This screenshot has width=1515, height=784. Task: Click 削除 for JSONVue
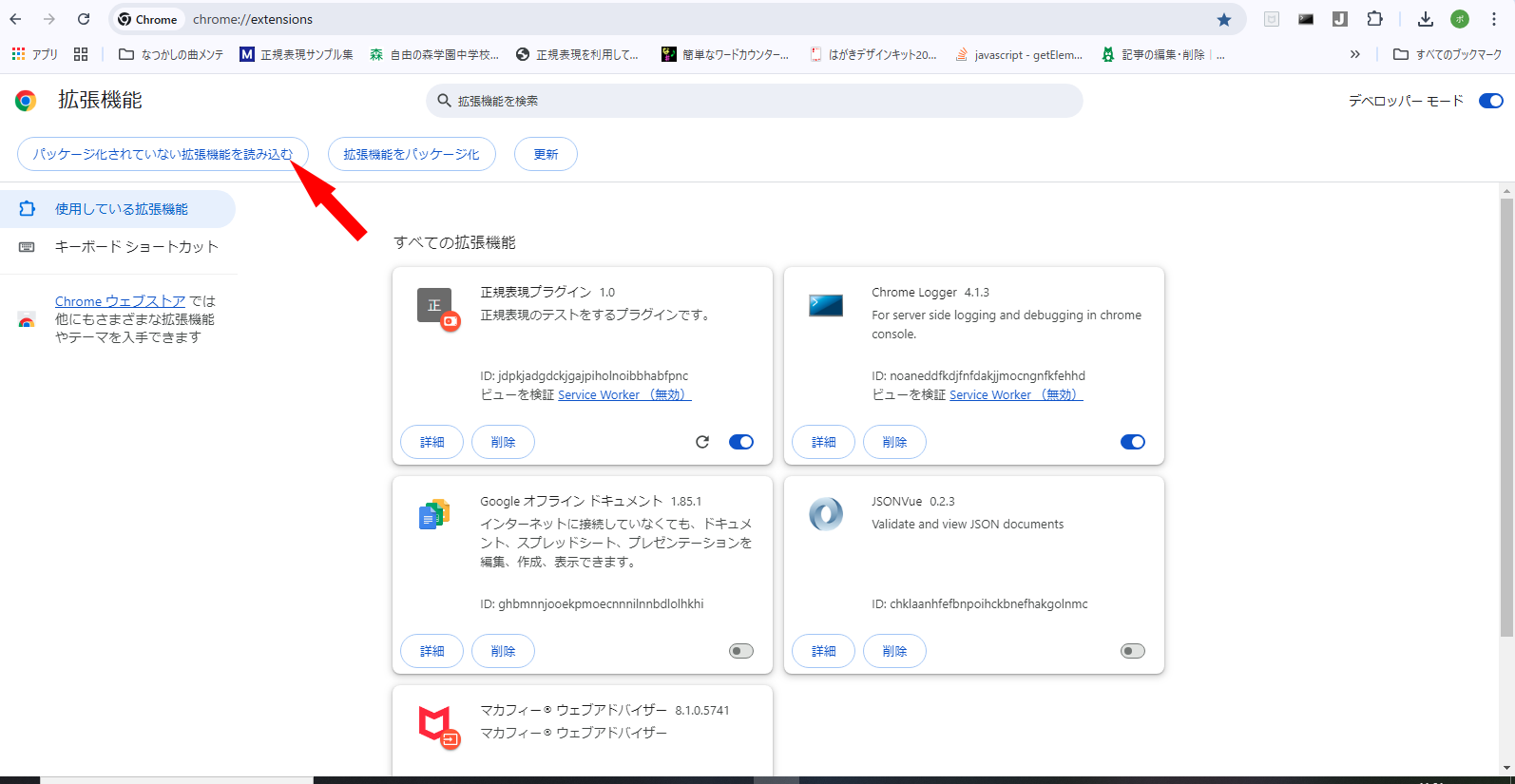(x=894, y=651)
